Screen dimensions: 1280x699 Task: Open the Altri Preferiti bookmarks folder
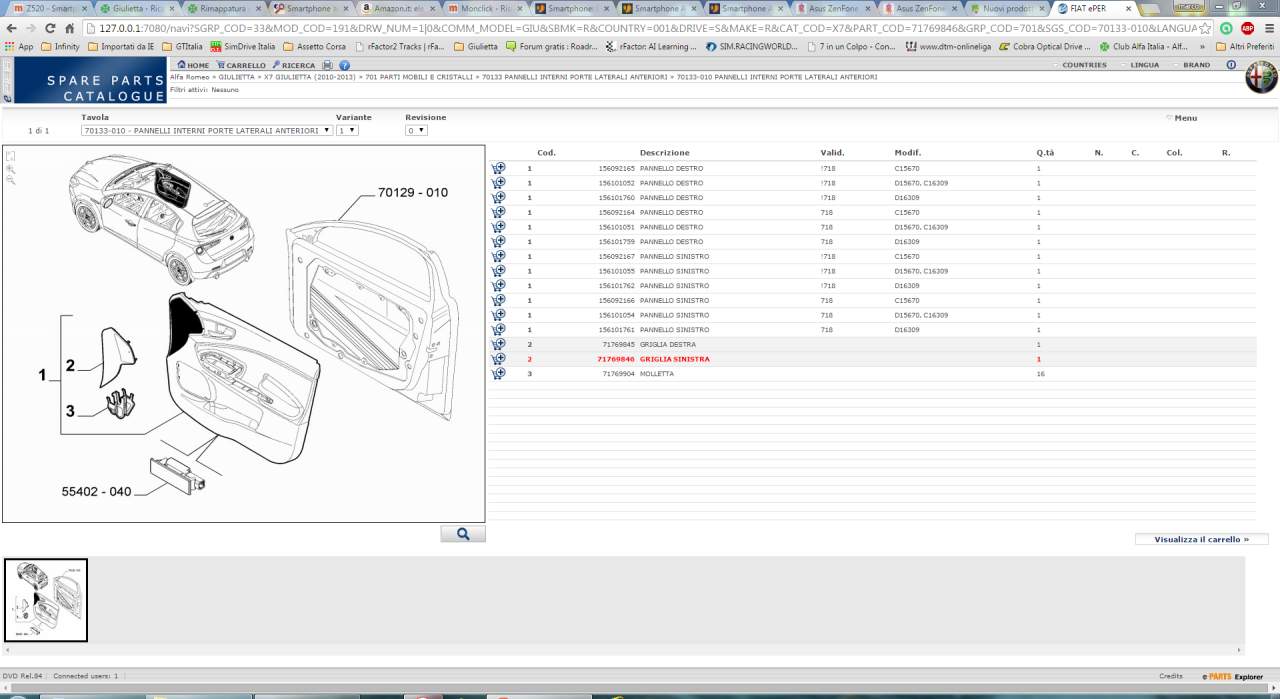click(1245, 46)
